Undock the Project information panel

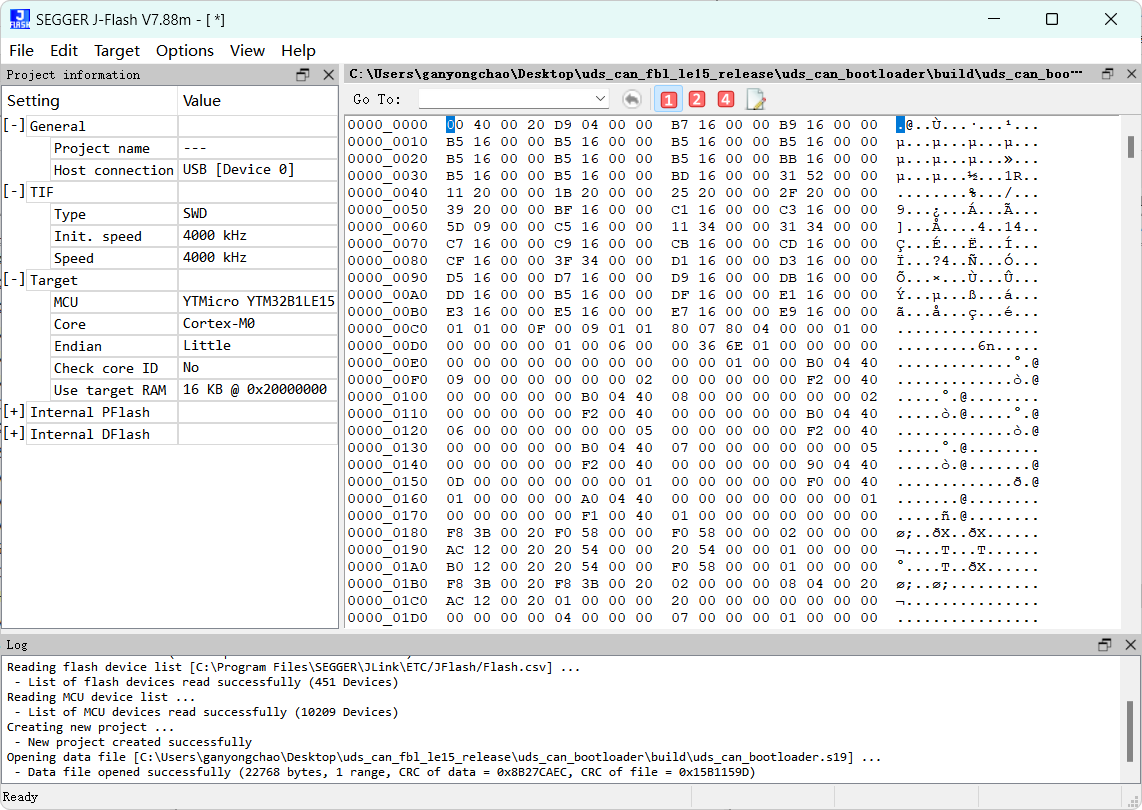pyautogui.click(x=303, y=74)
